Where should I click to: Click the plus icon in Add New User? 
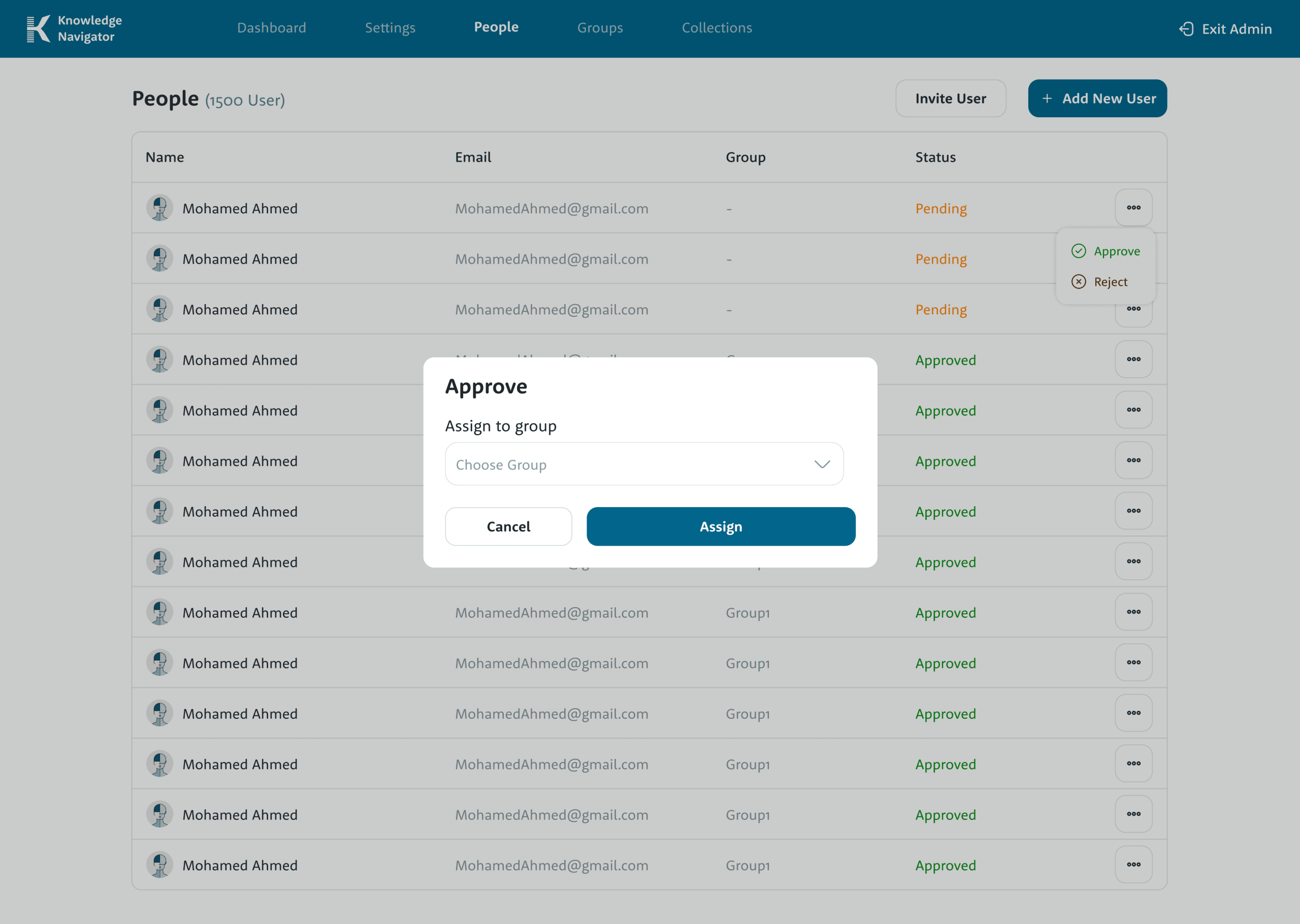pos(1047,98)
